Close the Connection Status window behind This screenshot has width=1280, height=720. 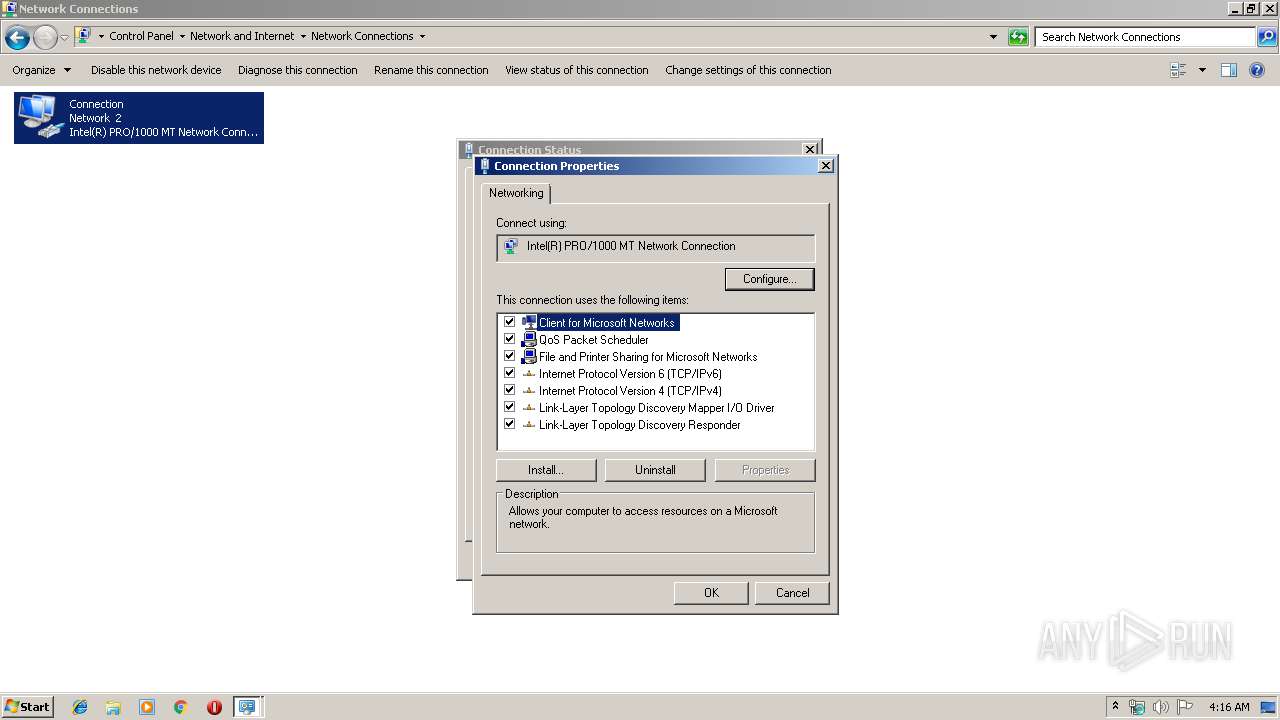[x=810, y=149]
